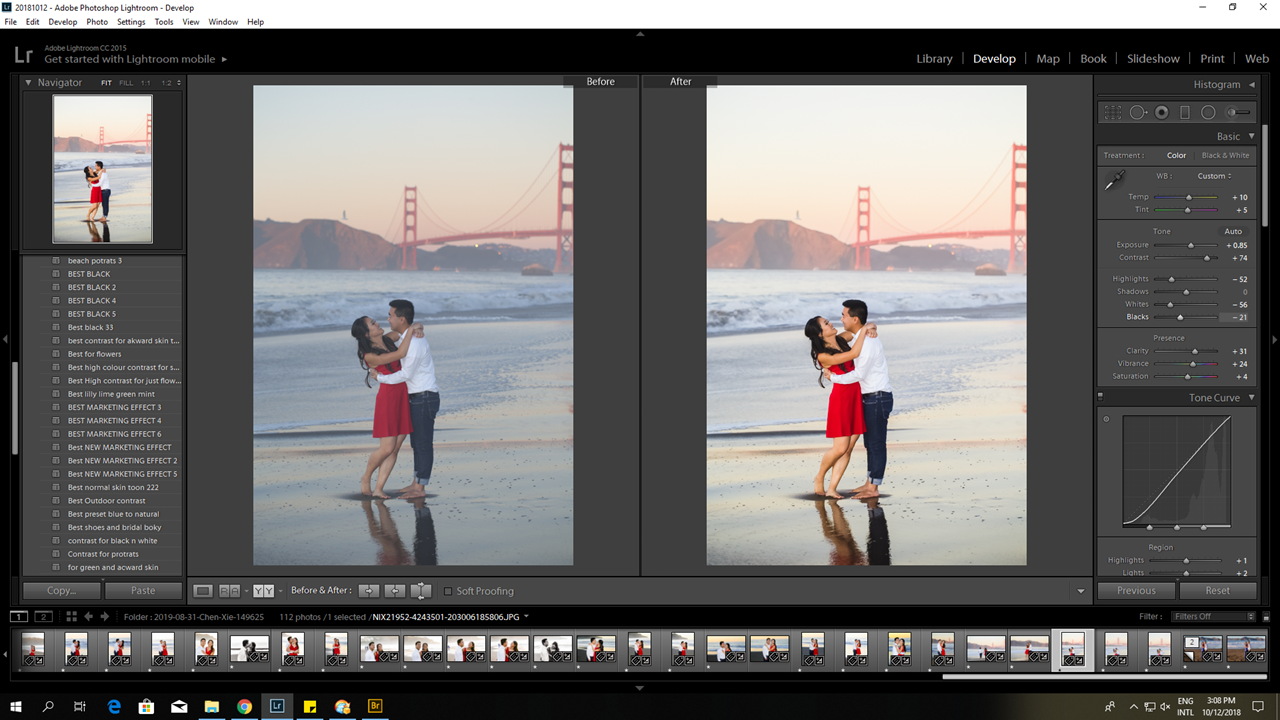Screen dimensions: 1280x720
Task: Swap Before and After settings
Action: click(421, 591)
